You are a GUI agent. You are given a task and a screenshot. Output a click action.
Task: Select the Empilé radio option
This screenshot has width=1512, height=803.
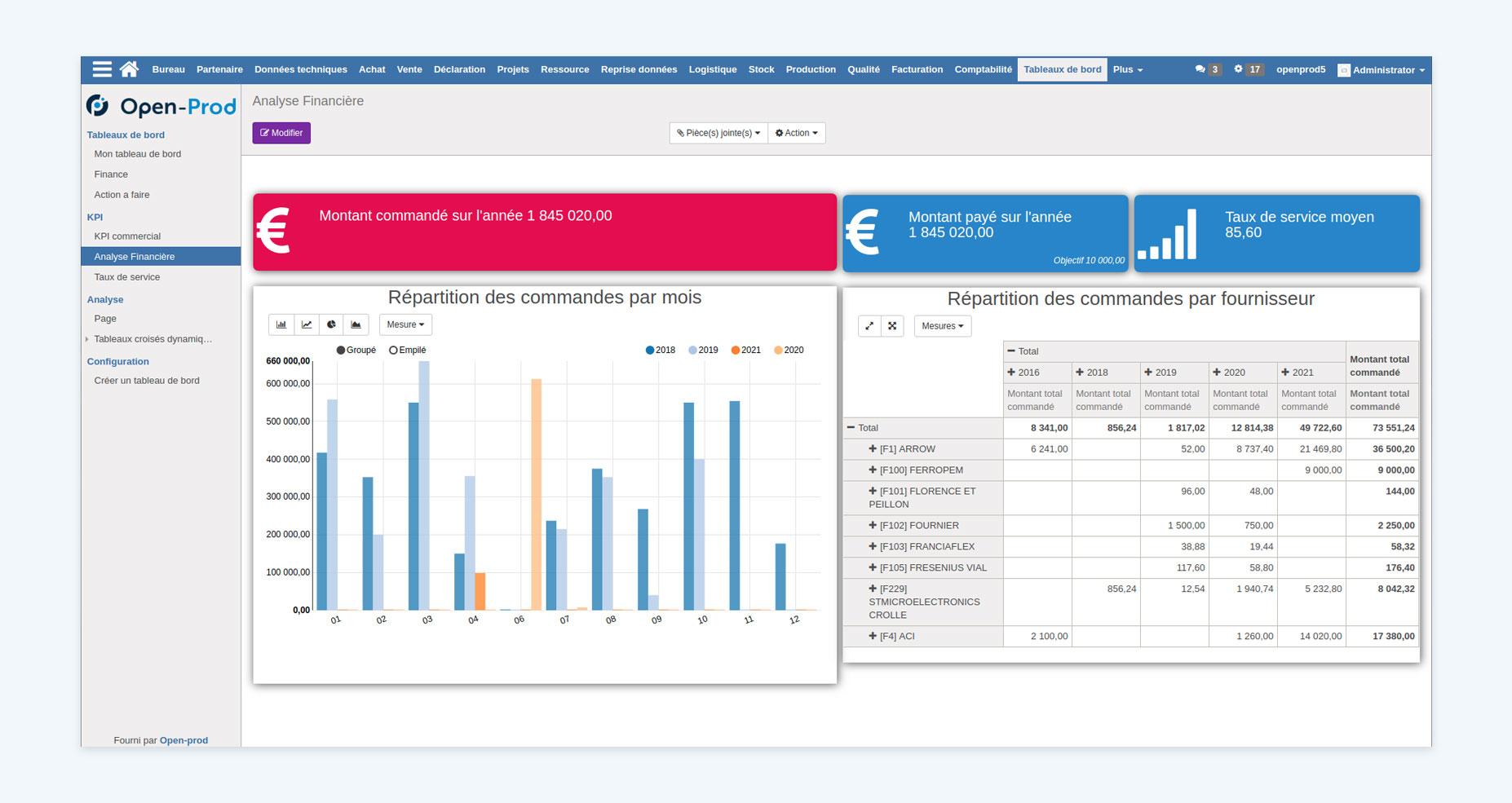[408, 350]
